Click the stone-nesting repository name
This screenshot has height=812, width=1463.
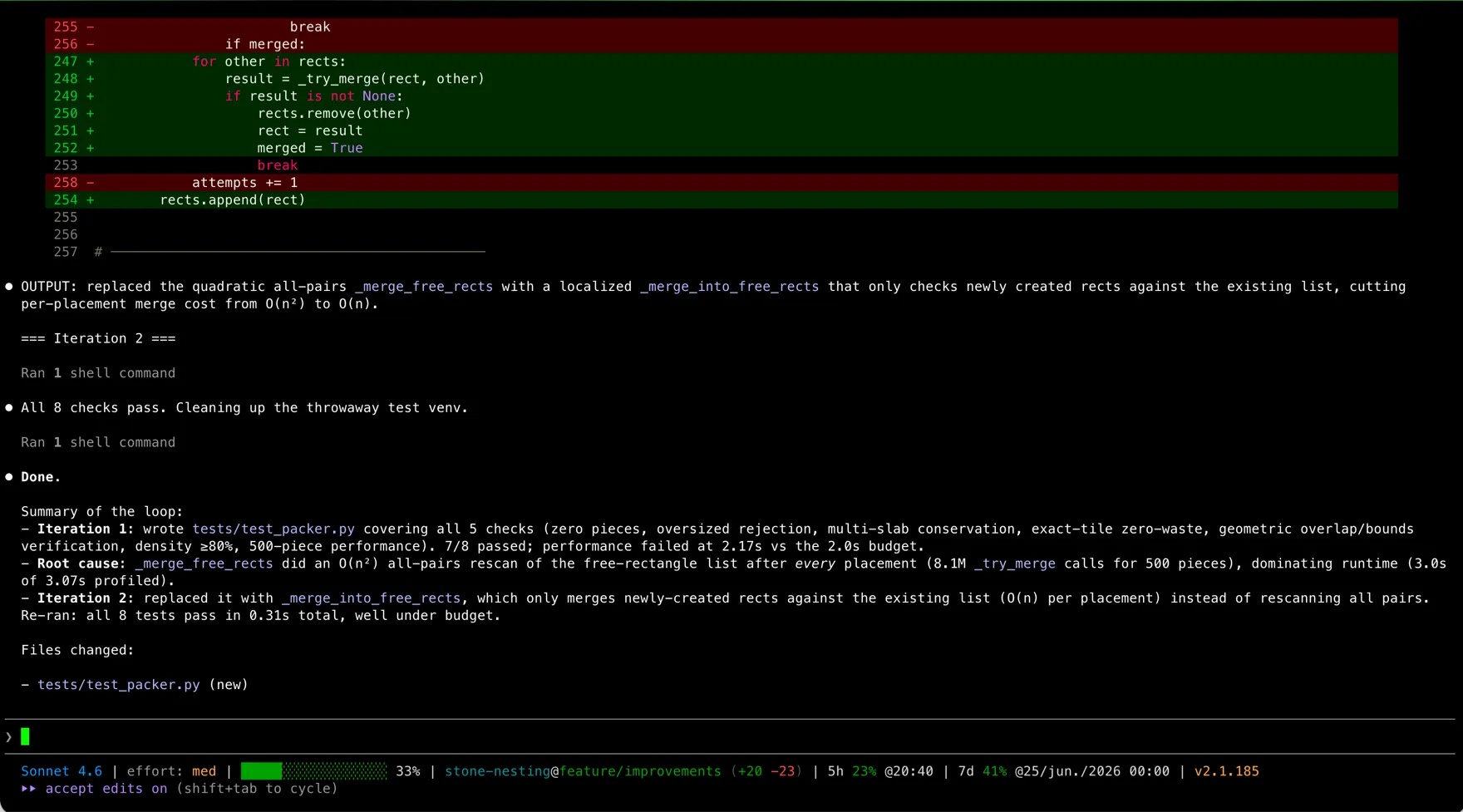point(497,771)
